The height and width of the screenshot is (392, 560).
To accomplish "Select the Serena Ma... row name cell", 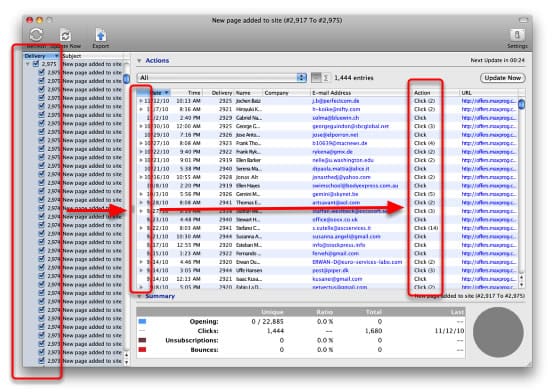I will pos(249,169).
